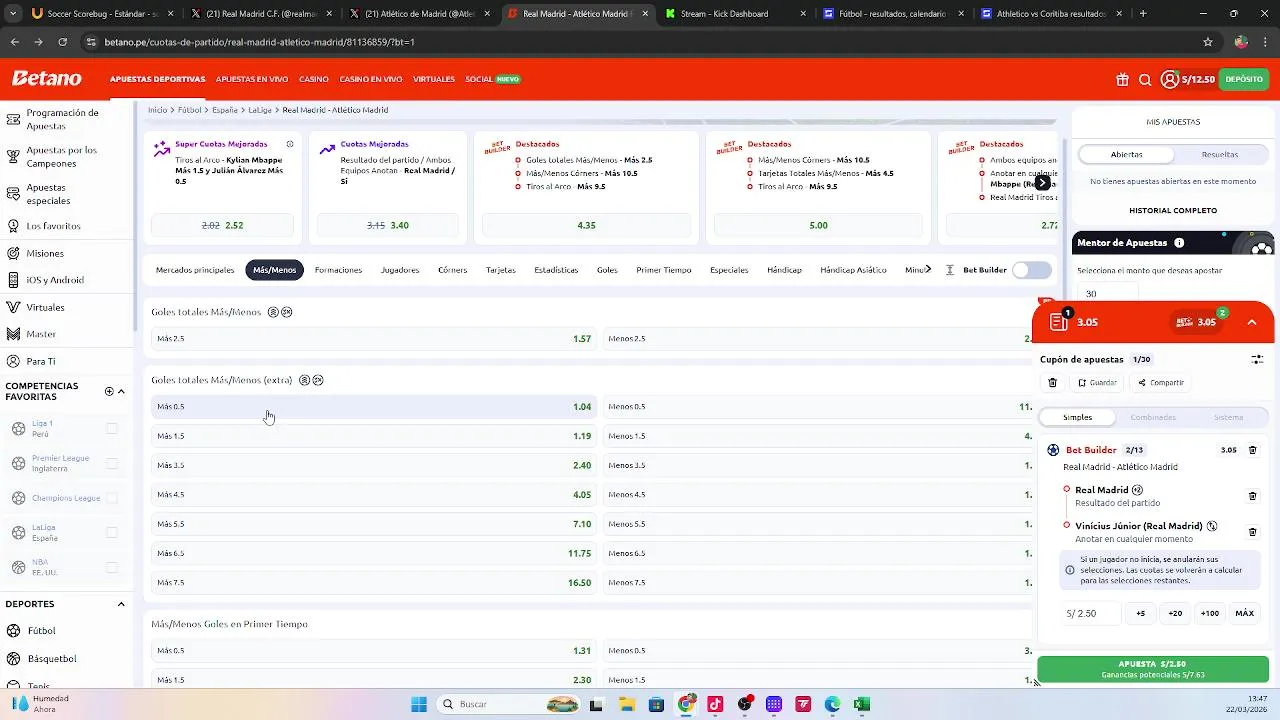The width and height of the screenshot is (1280, 720).
Task: Check the Premier League Inglaterra checkbox
Action: tap(112, 463)
